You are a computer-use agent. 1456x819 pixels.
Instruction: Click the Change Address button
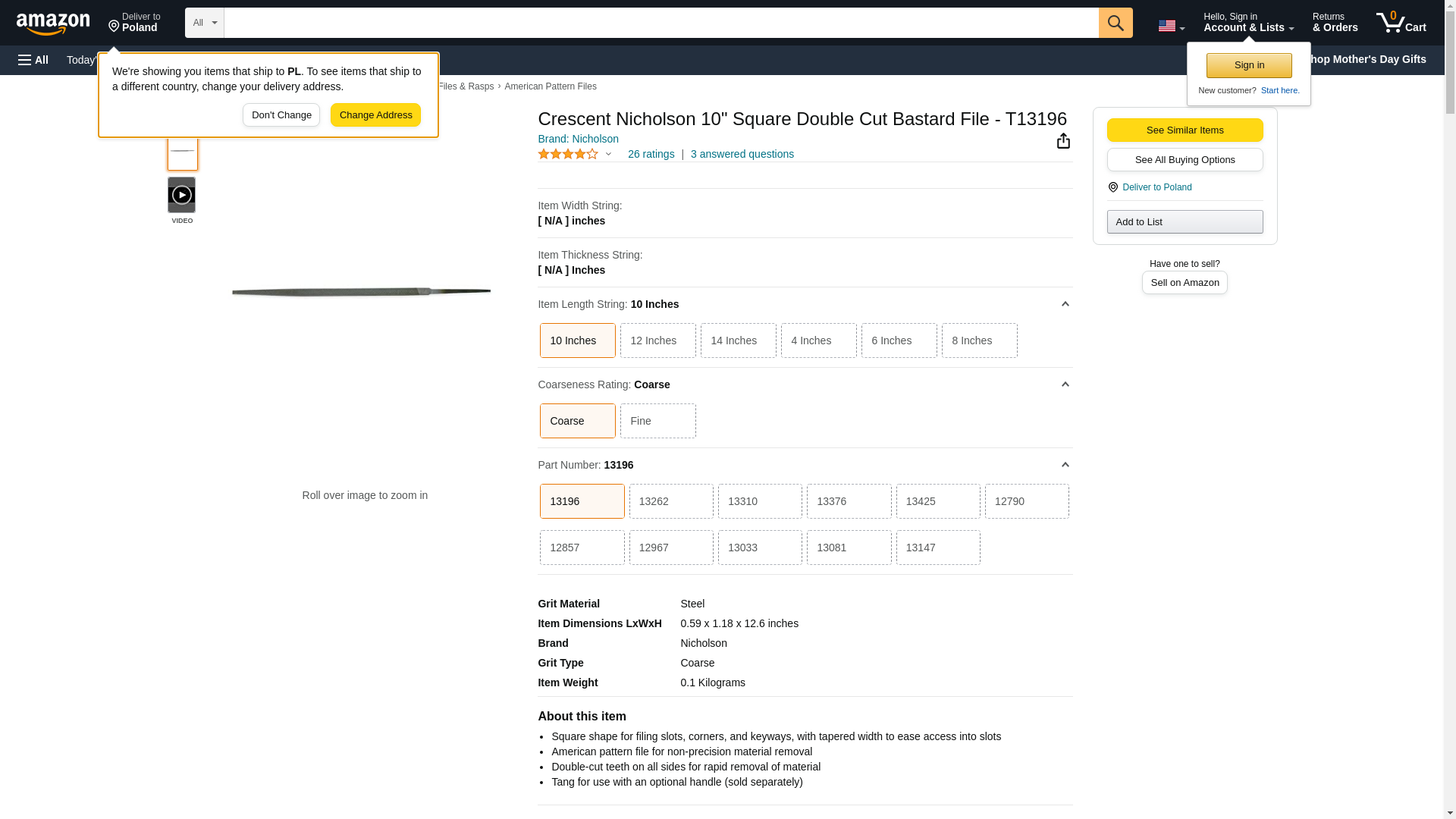coord(375,115)
